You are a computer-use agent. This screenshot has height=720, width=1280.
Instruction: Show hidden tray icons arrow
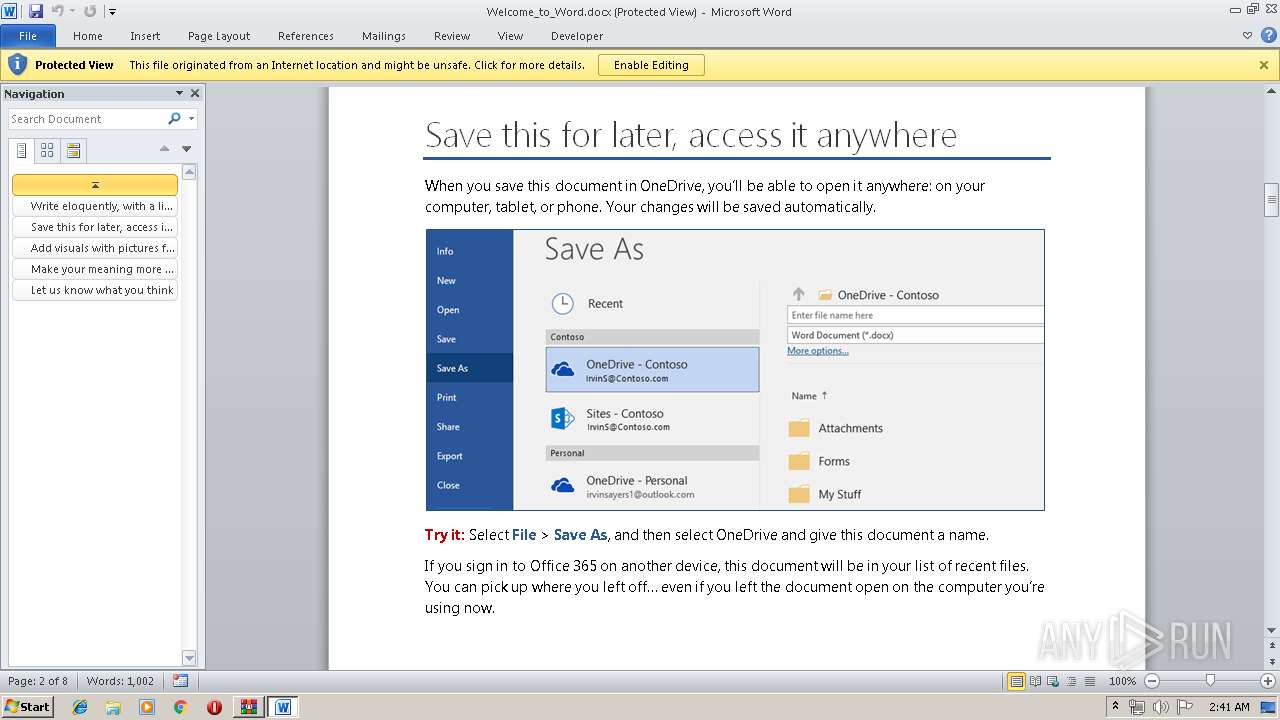[1116, 706]
